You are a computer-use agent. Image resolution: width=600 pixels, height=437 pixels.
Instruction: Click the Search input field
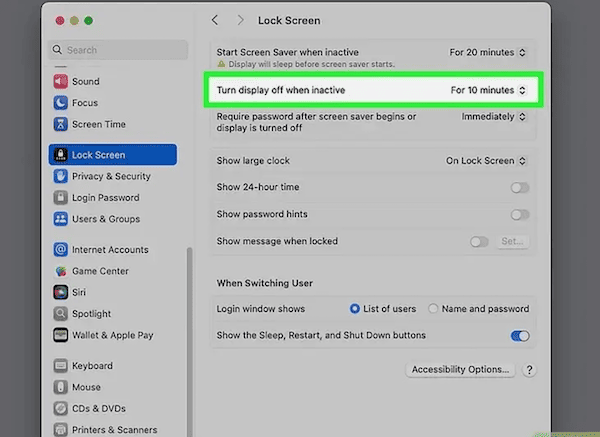(118, 50)
